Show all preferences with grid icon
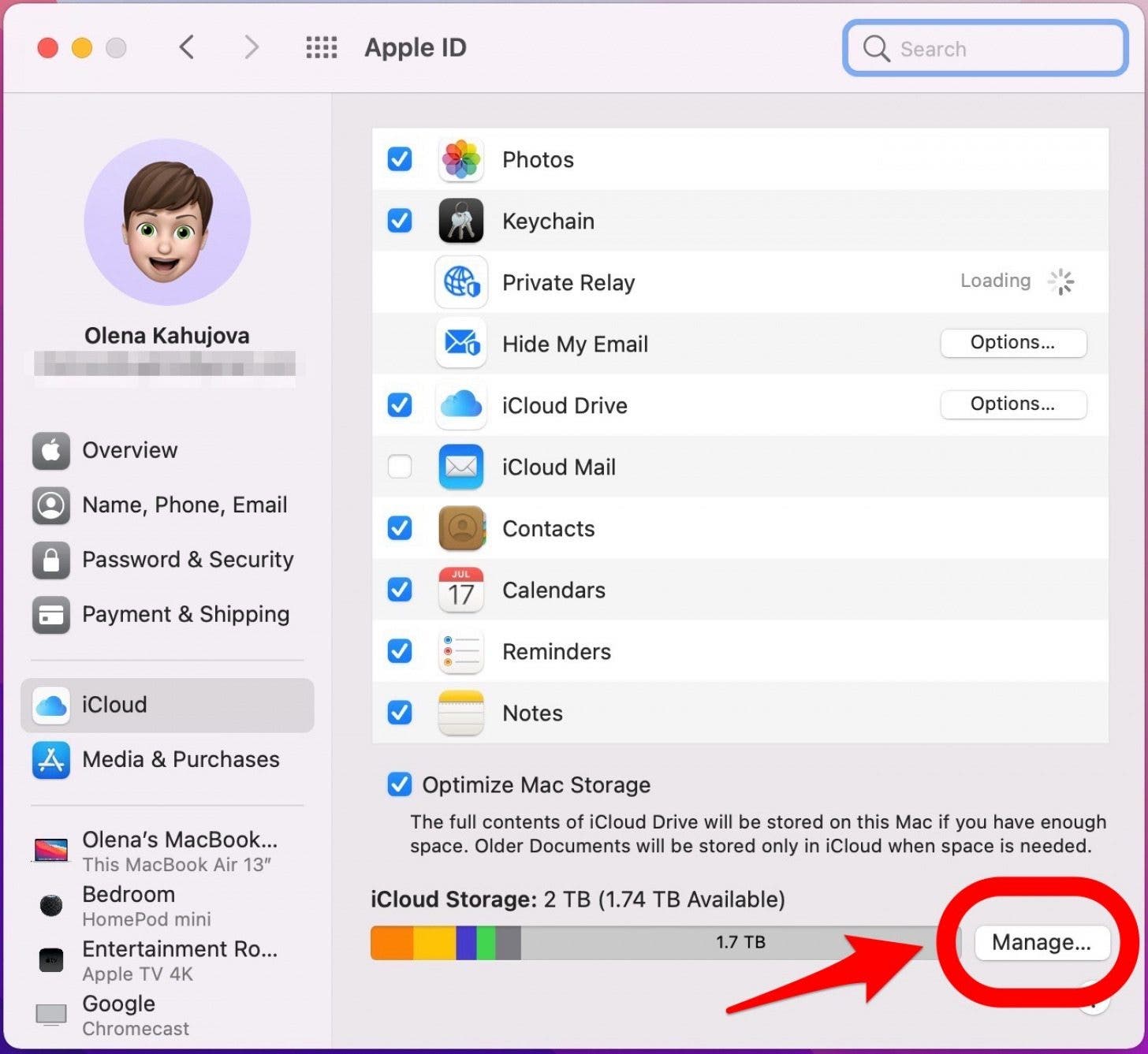This screenshot has height=1054, width=1148. [x=321, y=48]
